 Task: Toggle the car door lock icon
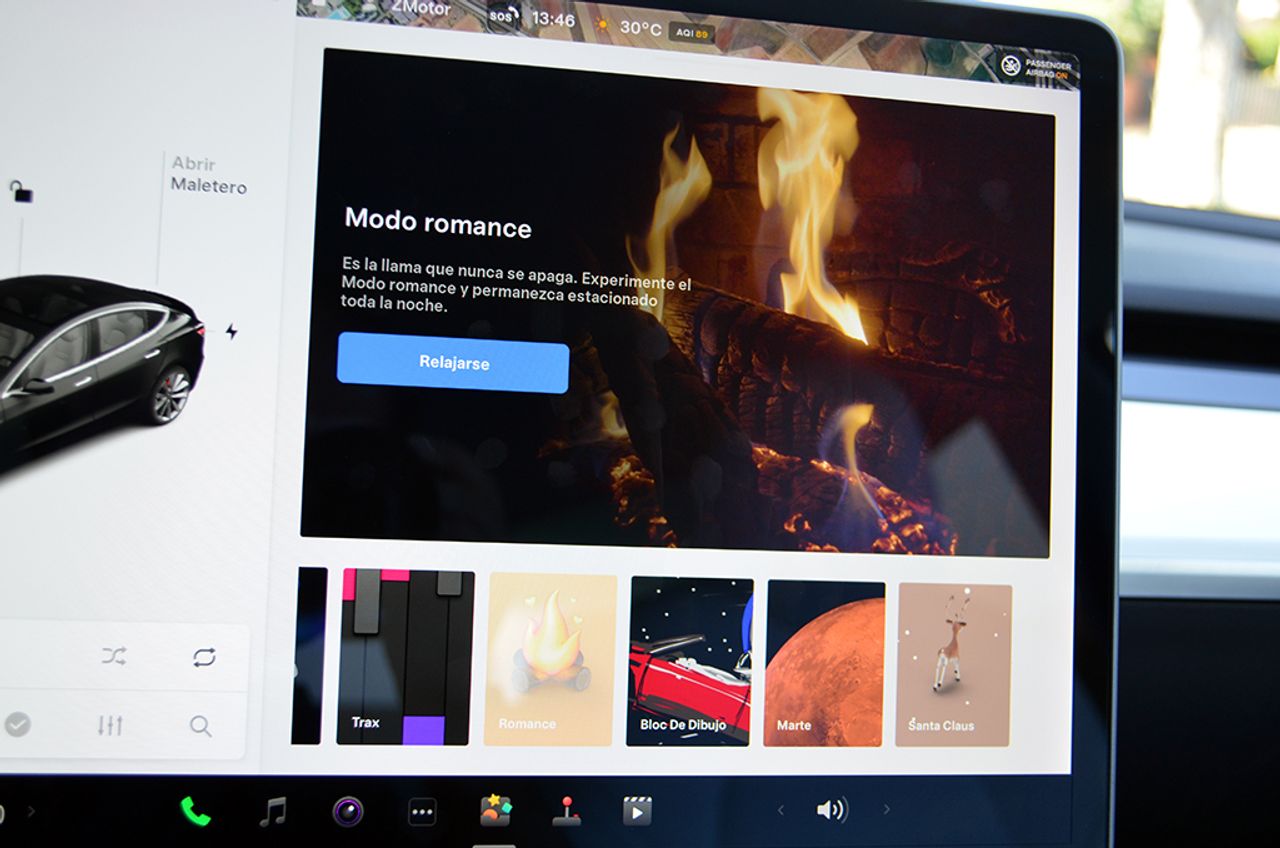tap(20, 191)
